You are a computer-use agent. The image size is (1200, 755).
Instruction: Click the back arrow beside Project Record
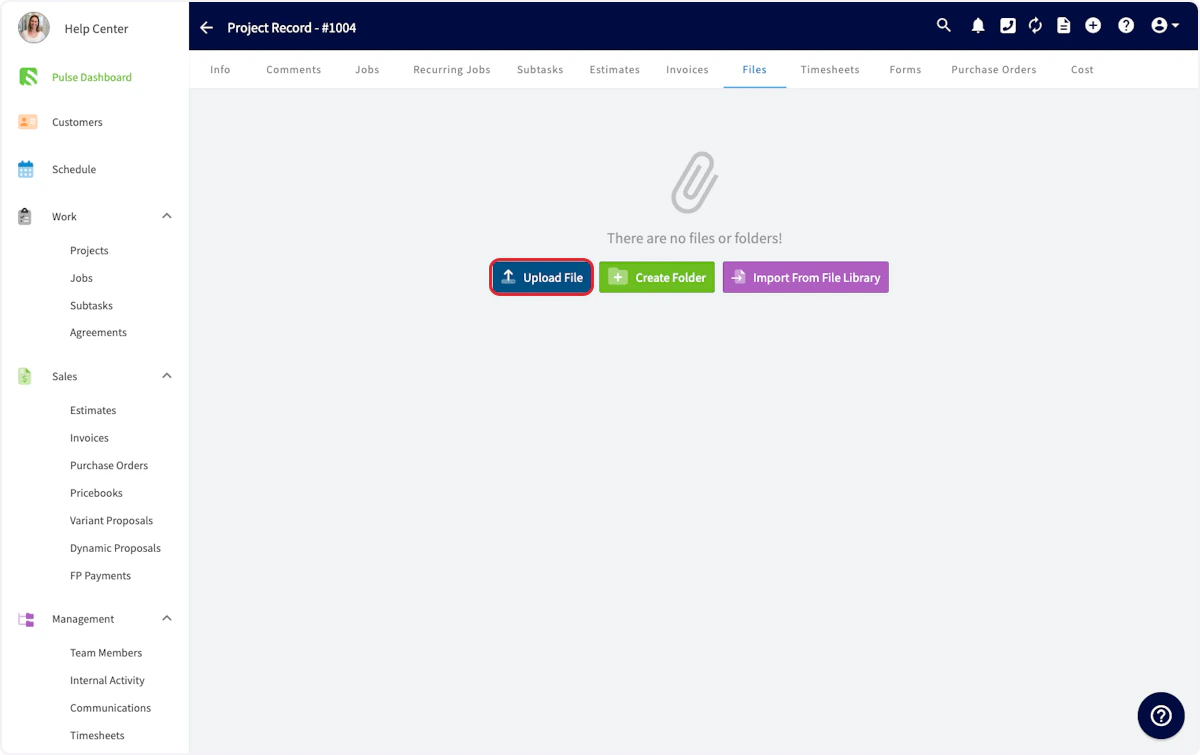[x=206, y=28]
